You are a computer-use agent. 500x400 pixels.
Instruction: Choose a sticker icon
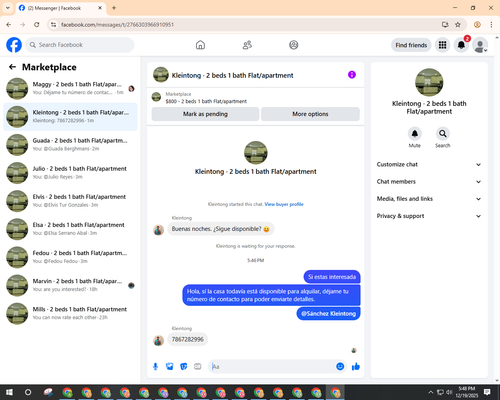pos(184,367)
